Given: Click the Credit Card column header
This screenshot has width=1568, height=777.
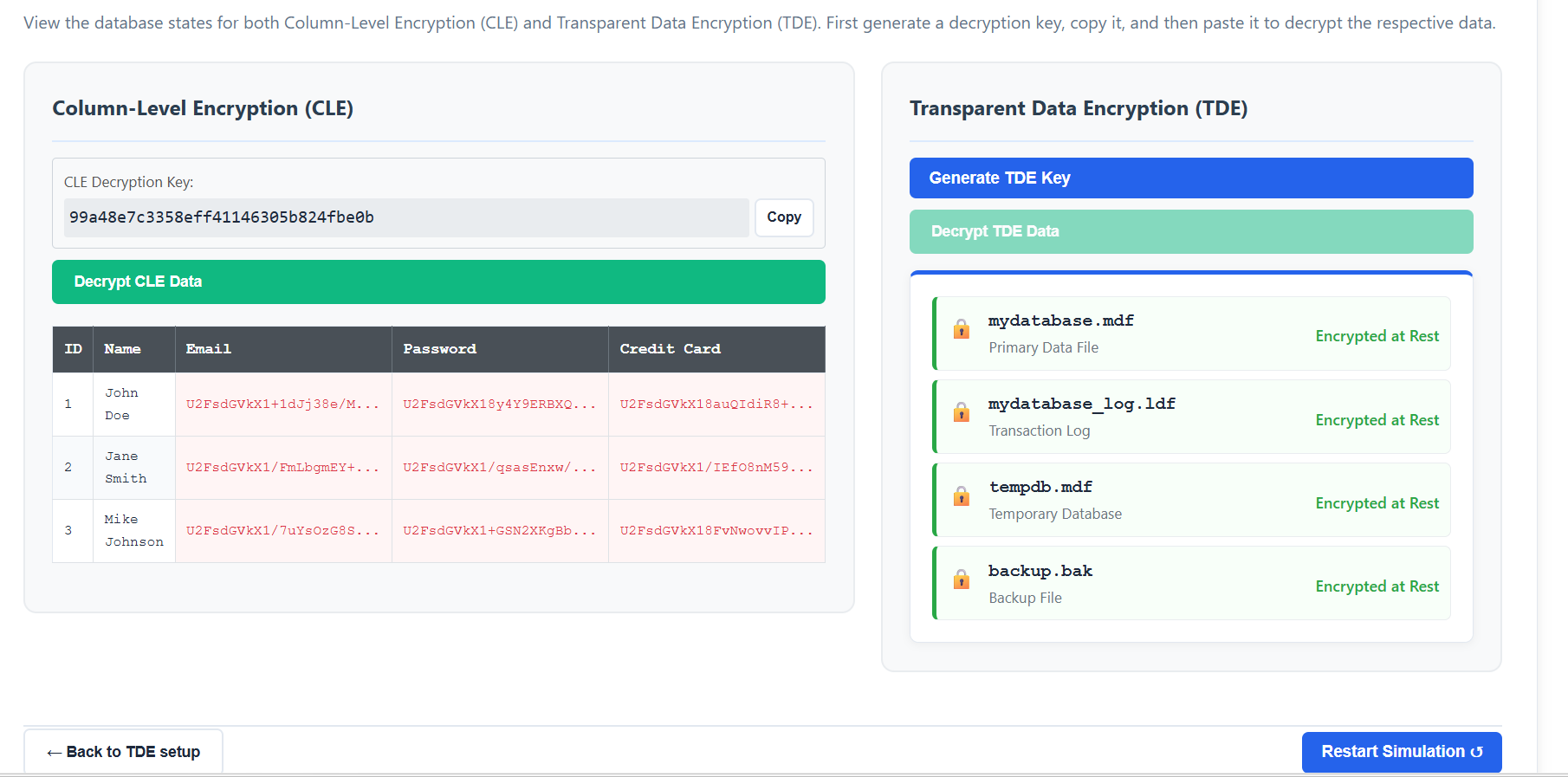Looking at the screenshot, I should pyautogui.click(x=670, y=349).
